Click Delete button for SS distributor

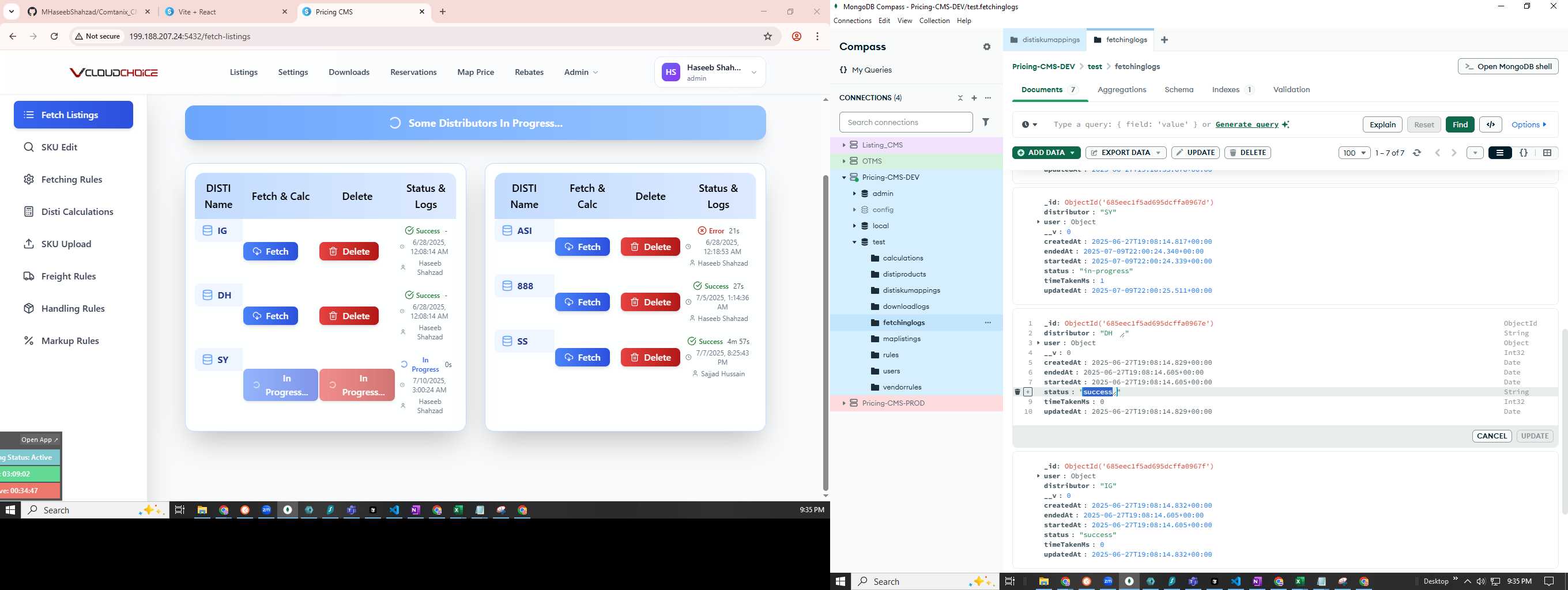pyautogui.click(x=650, y=358)
